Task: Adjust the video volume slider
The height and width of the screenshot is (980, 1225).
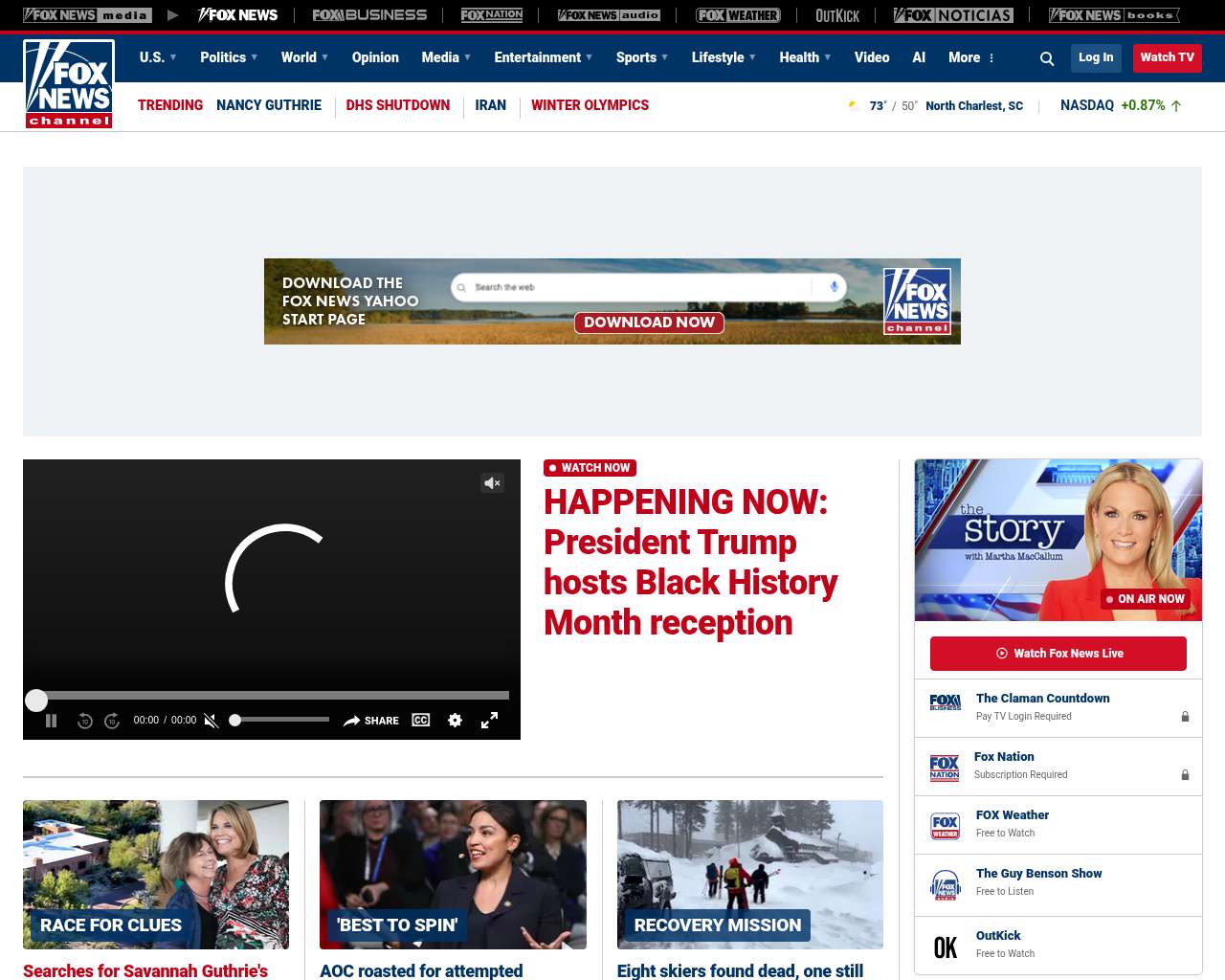Action: [x=279, y=720]
